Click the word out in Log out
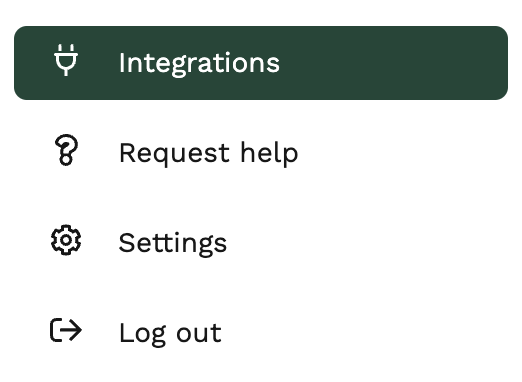 [x=199, y=333]
